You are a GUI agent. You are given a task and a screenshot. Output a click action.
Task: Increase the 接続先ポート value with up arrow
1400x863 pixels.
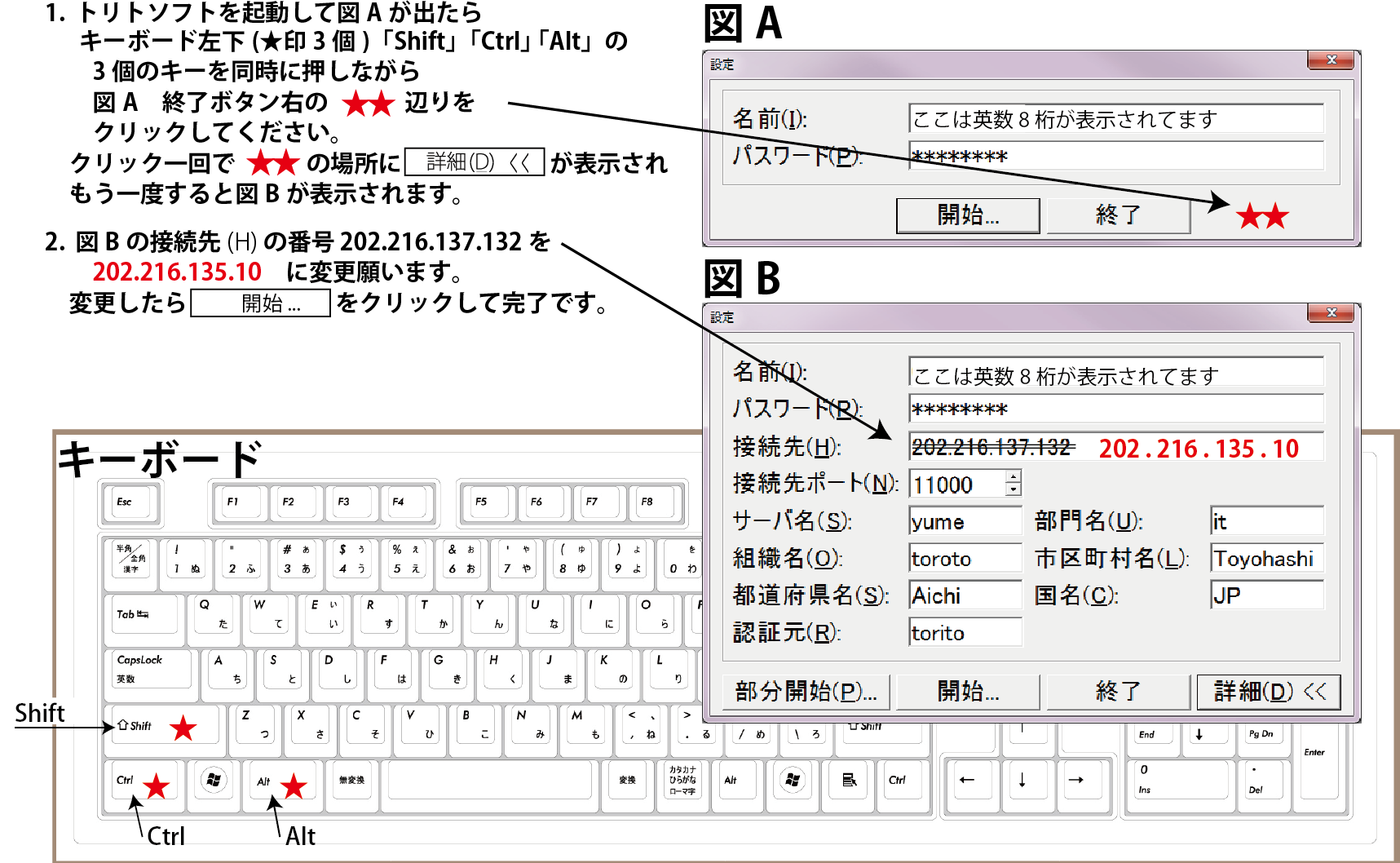(1013, 477)
